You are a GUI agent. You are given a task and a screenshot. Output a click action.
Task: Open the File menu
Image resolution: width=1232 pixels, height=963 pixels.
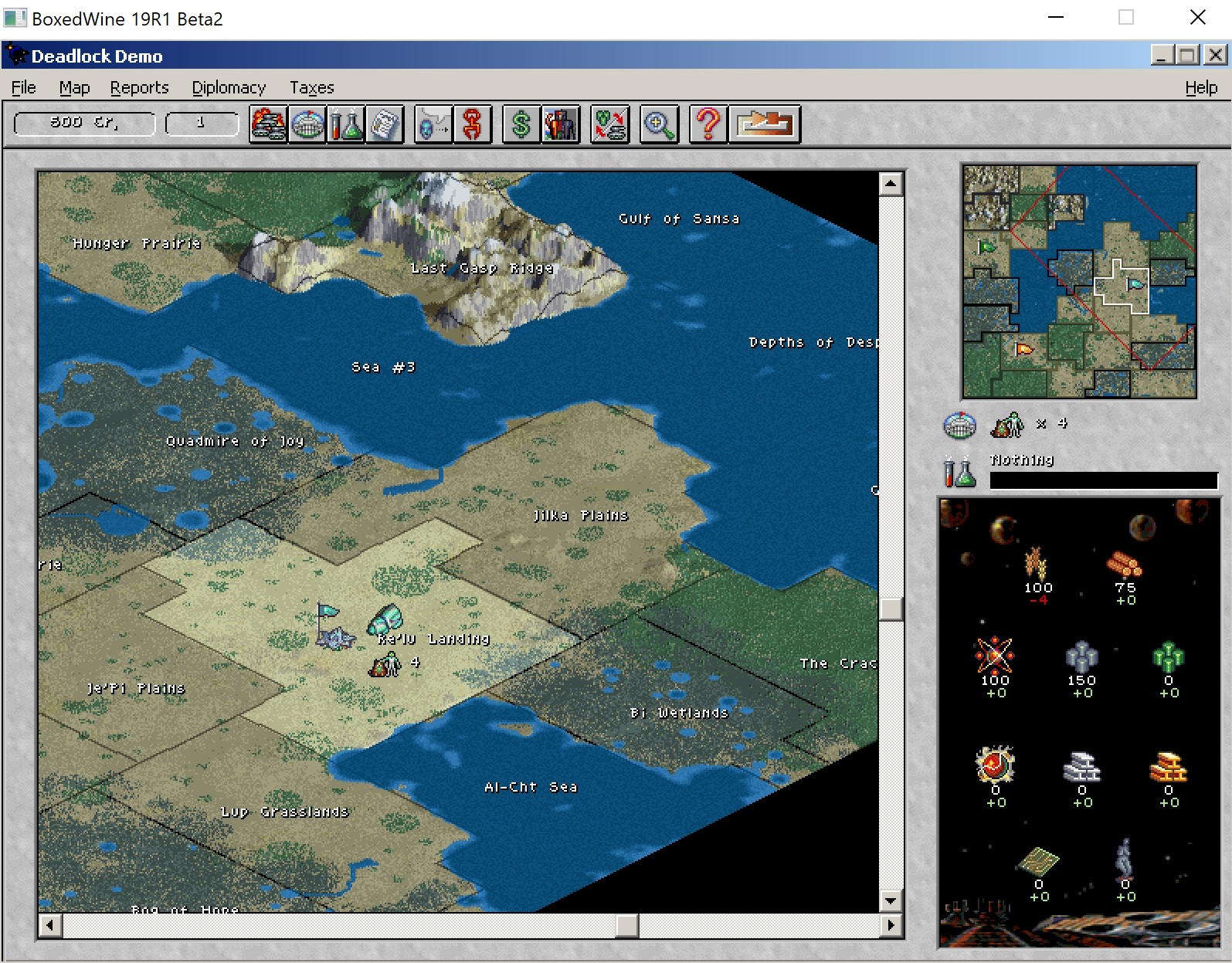(23, 88)
